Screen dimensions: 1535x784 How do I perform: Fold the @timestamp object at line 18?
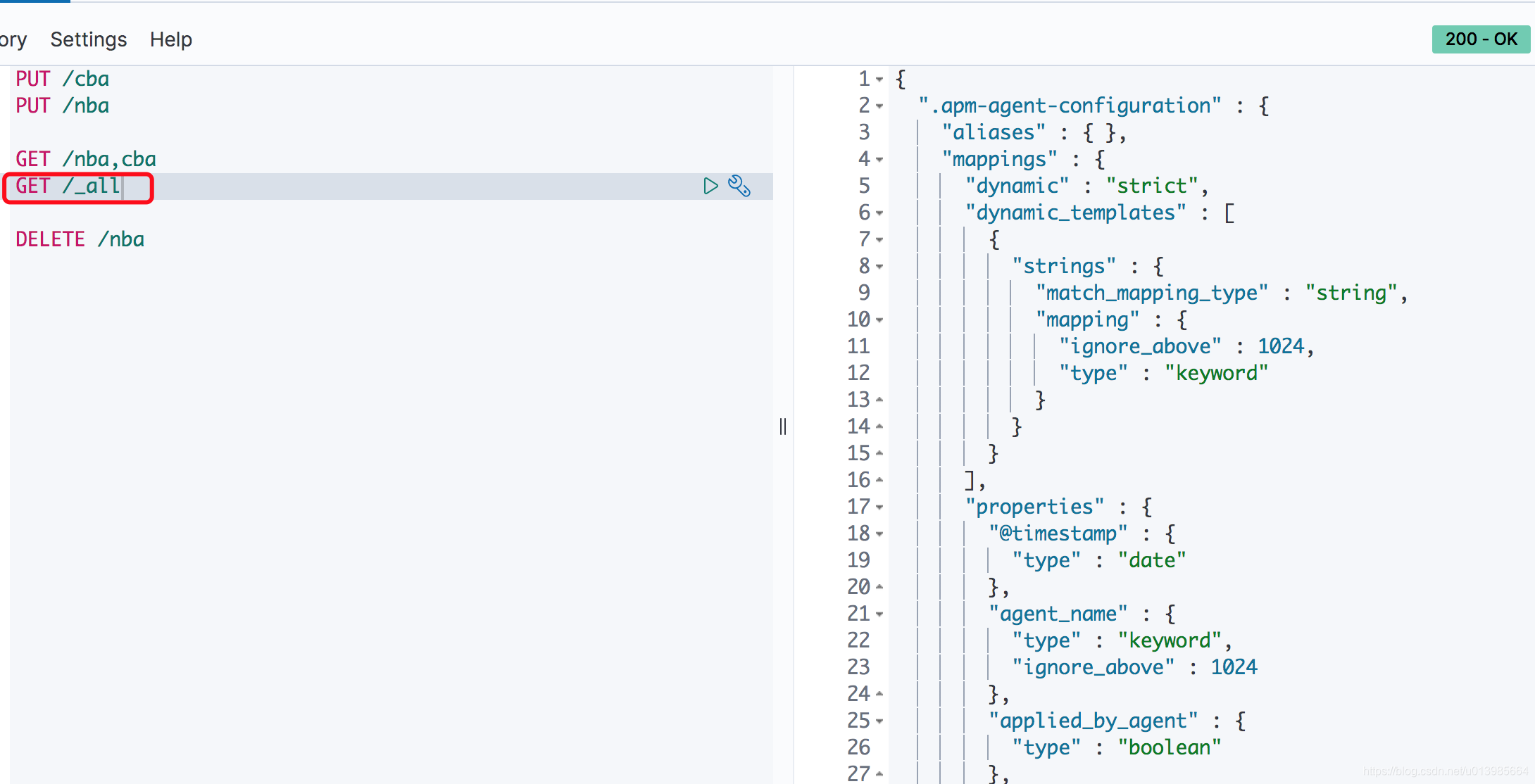point(879,534)
